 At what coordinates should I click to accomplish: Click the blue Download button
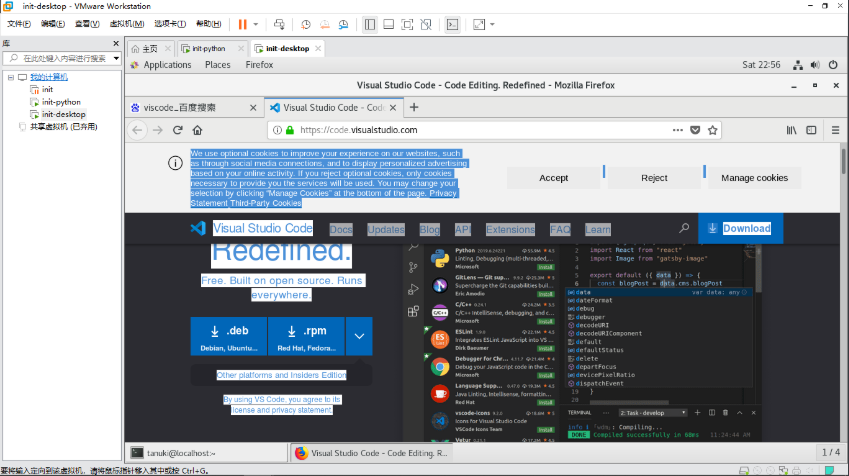click(x=741, y=229)
